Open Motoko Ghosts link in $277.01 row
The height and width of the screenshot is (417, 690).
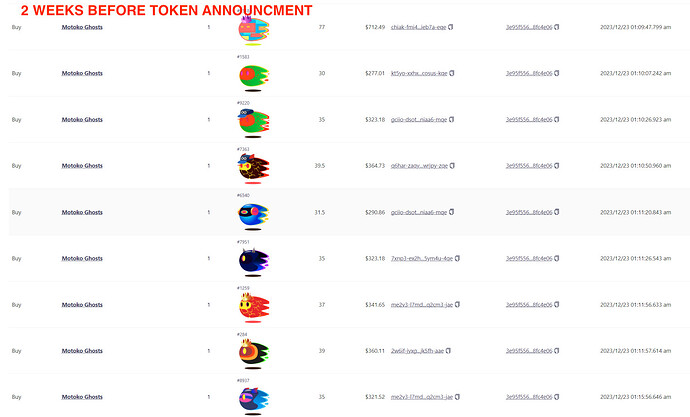(x=82, y=73)
